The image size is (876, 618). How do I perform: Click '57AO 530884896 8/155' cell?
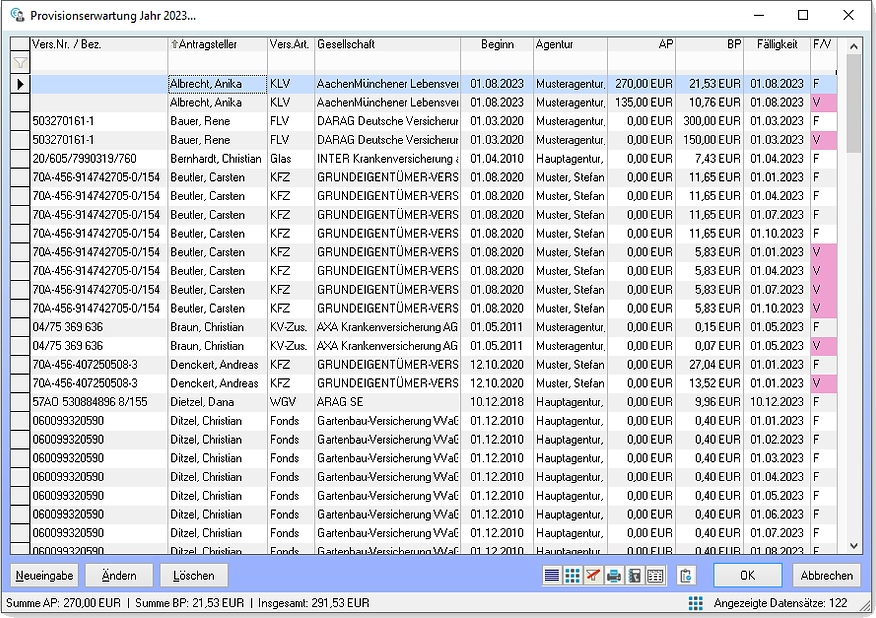point(99,402)
